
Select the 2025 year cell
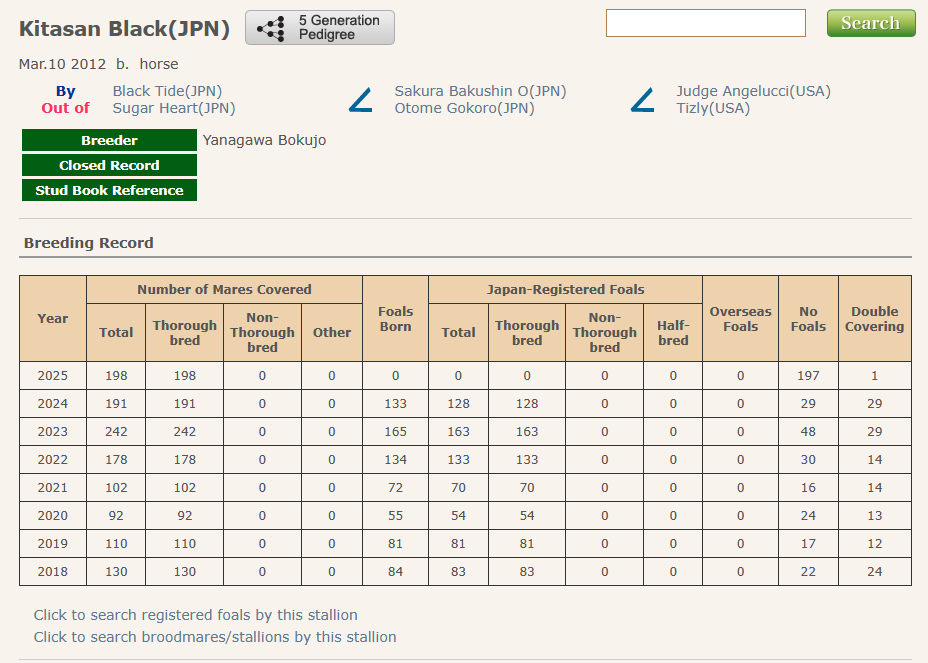tap(53, 376)
